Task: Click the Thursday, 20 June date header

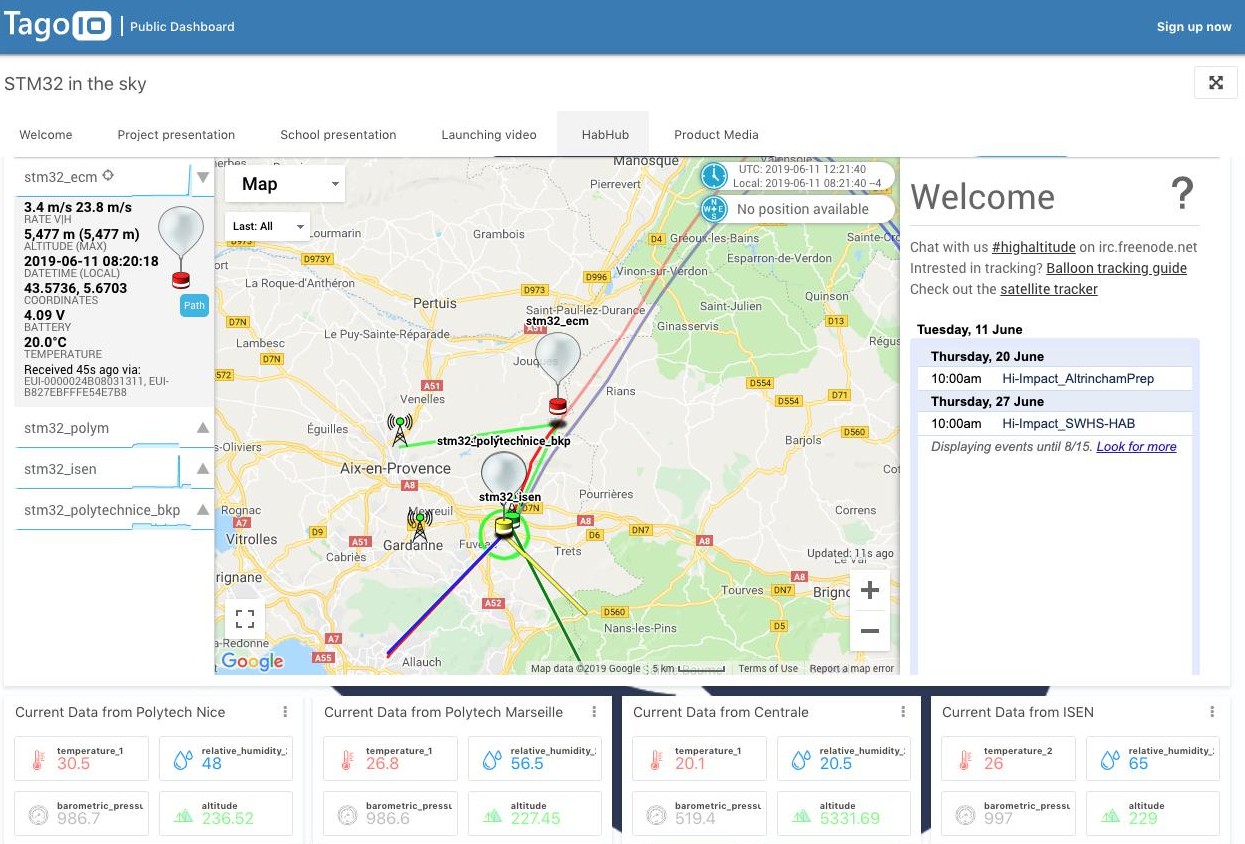Action: 987,356
